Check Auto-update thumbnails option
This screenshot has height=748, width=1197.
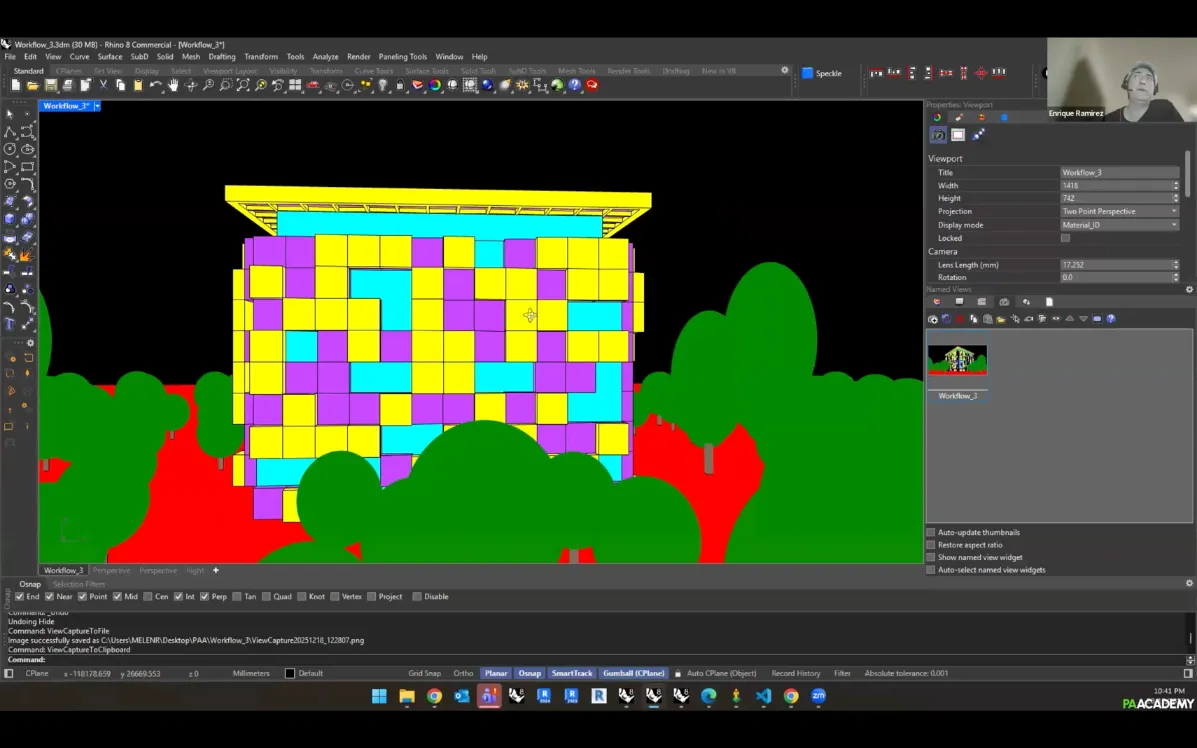pyautogui.click(x=931, y=532)
